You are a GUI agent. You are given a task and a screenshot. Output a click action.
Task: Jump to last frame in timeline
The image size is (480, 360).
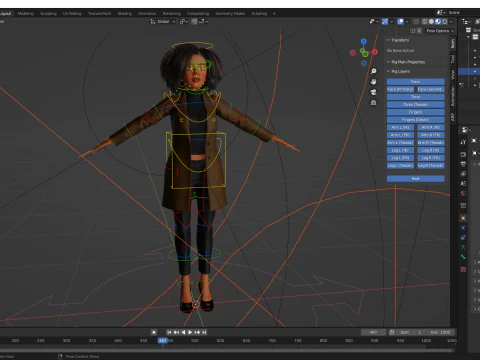[204, 332]
